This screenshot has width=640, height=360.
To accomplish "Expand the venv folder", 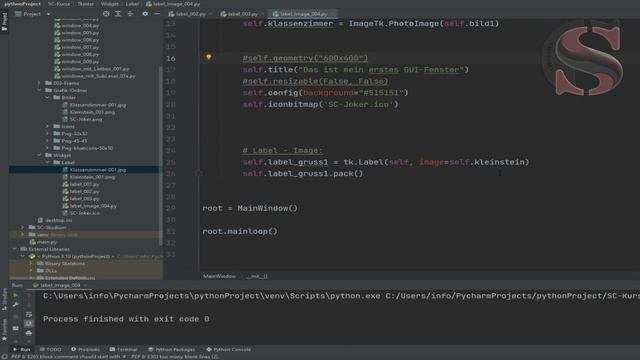I will click(23, 235).
